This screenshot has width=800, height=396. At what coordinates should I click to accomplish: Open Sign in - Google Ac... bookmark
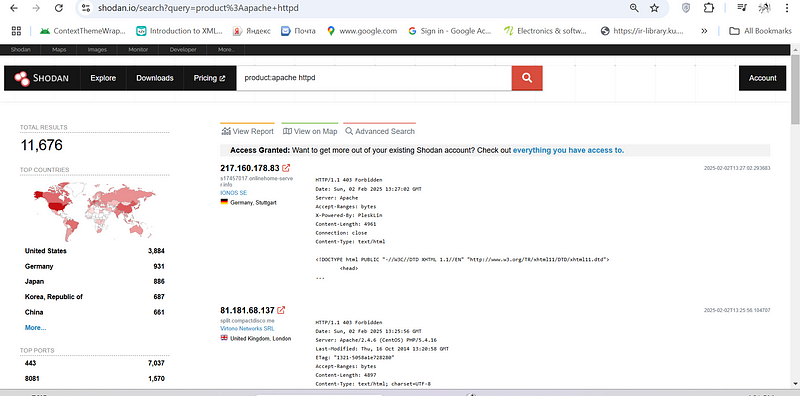click(x=449, y=31)
